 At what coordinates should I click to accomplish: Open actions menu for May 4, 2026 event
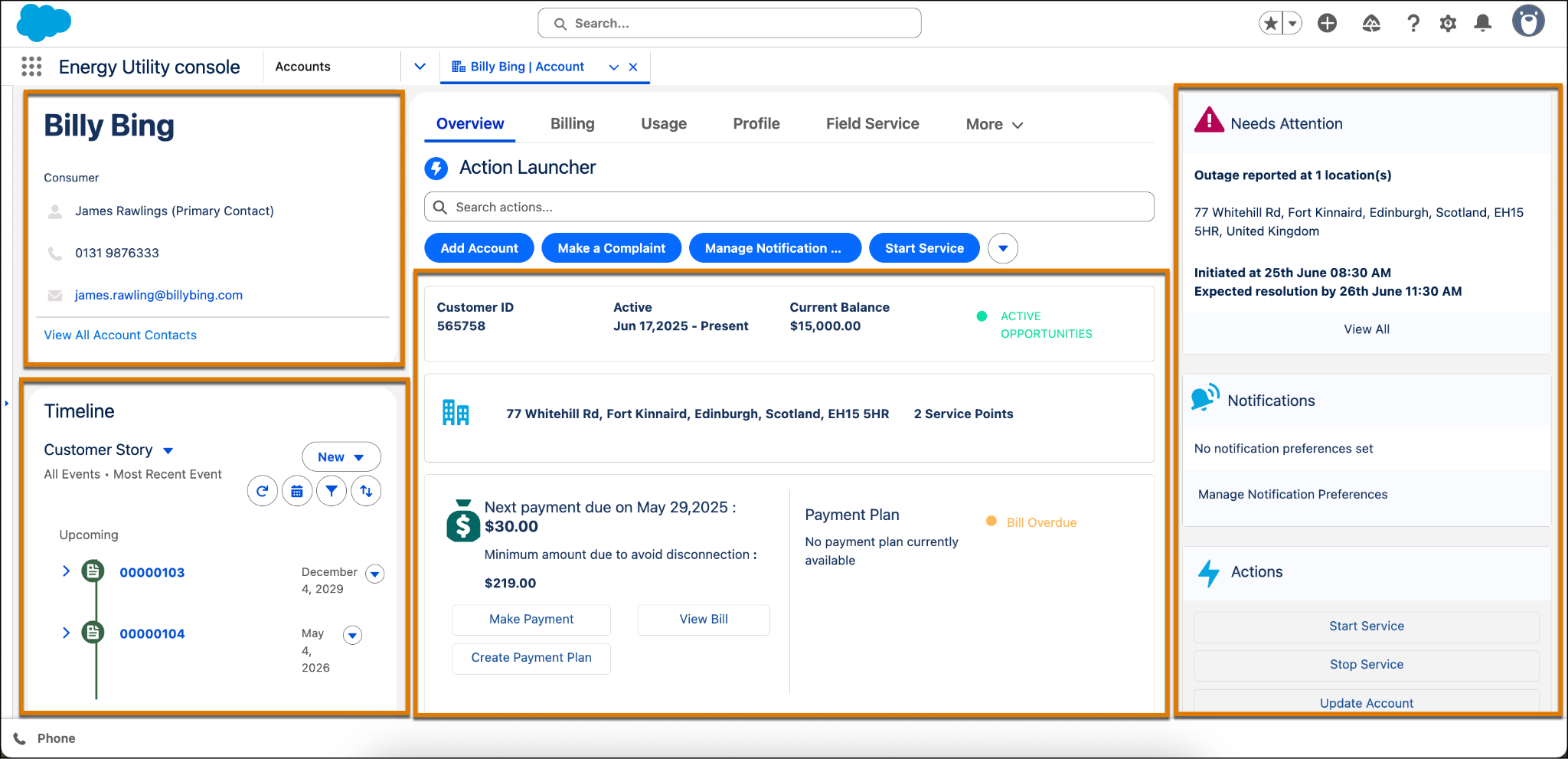click(x=352, y=635)
